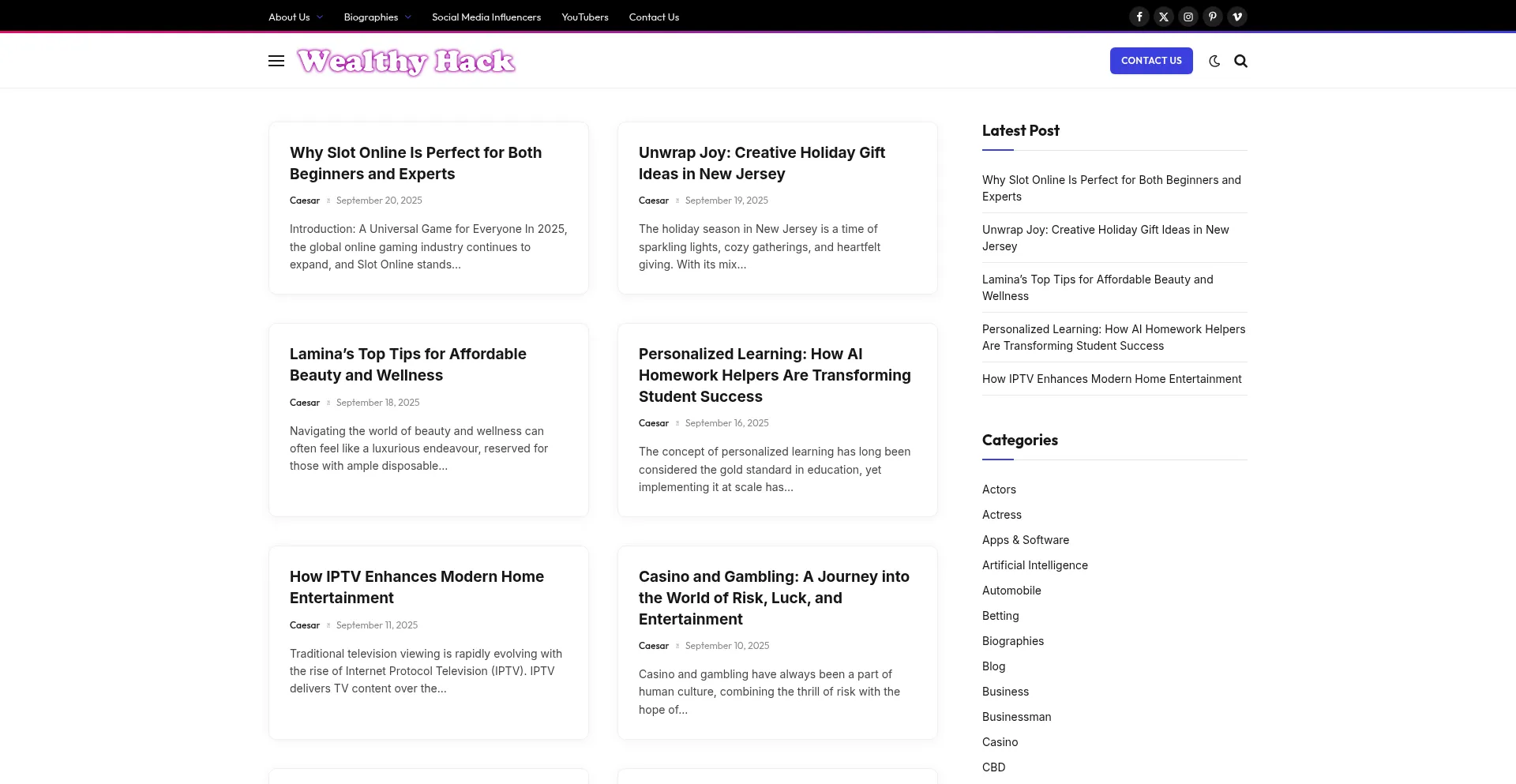Open sidebar post about IPTV entertainment

click(1111, 379)
